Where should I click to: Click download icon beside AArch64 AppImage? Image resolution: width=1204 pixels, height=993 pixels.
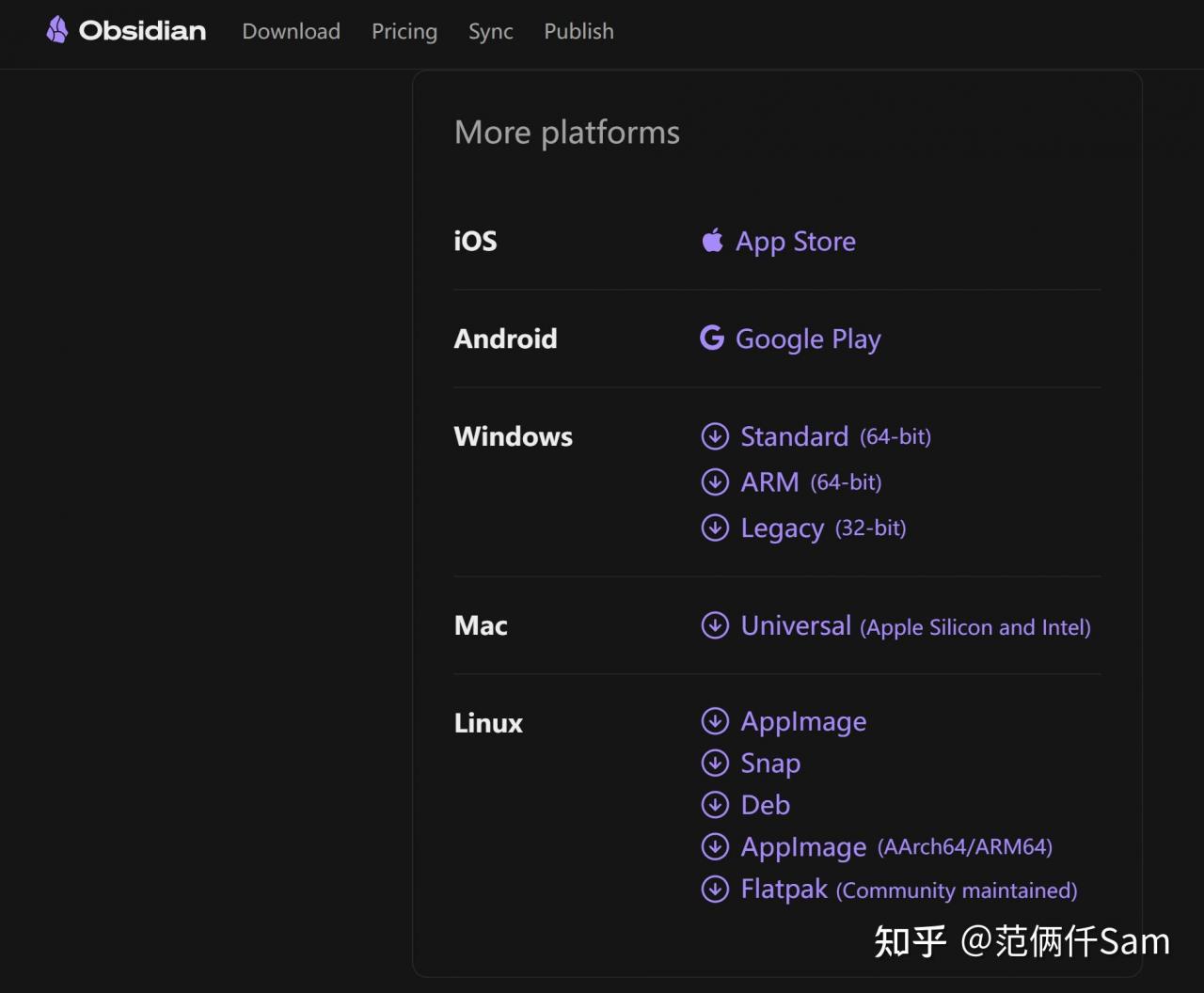coord(715,846)
